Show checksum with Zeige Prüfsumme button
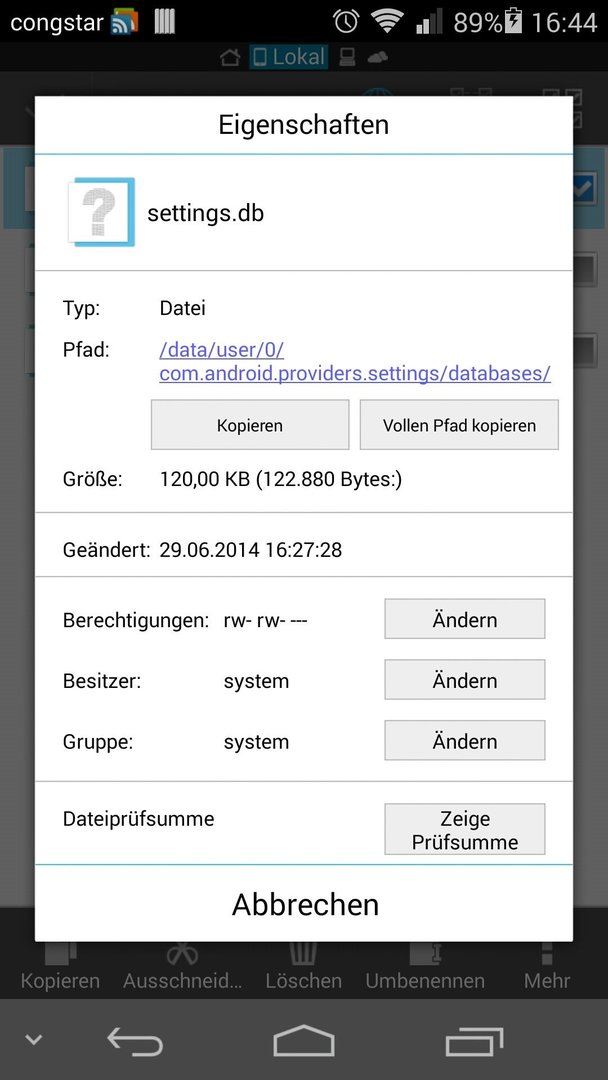This screenshot has width=608, height=1080. (x=465, y=830)
